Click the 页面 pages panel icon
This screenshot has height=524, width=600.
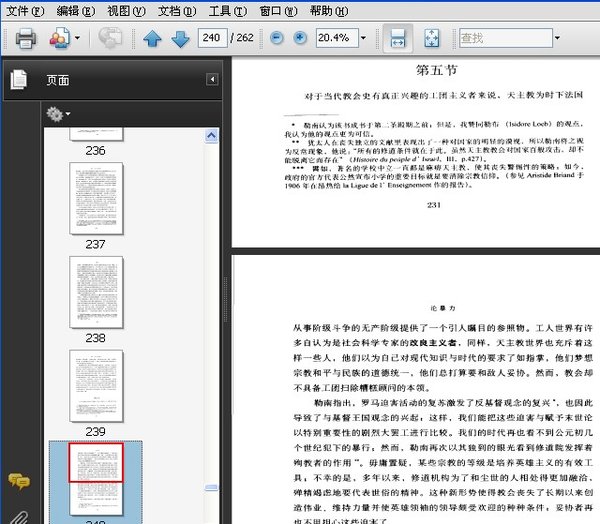coord(19,80)
